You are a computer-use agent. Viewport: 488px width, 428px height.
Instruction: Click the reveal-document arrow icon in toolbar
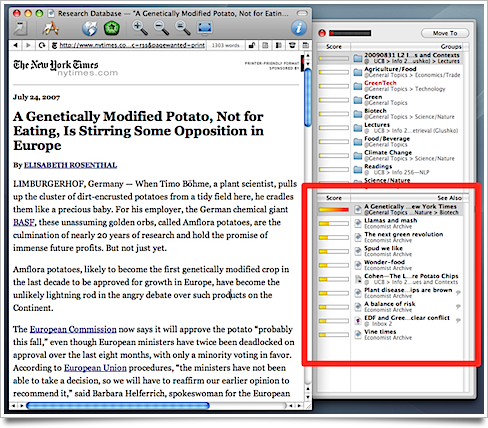pyautogui.click(x=21, y=28)
